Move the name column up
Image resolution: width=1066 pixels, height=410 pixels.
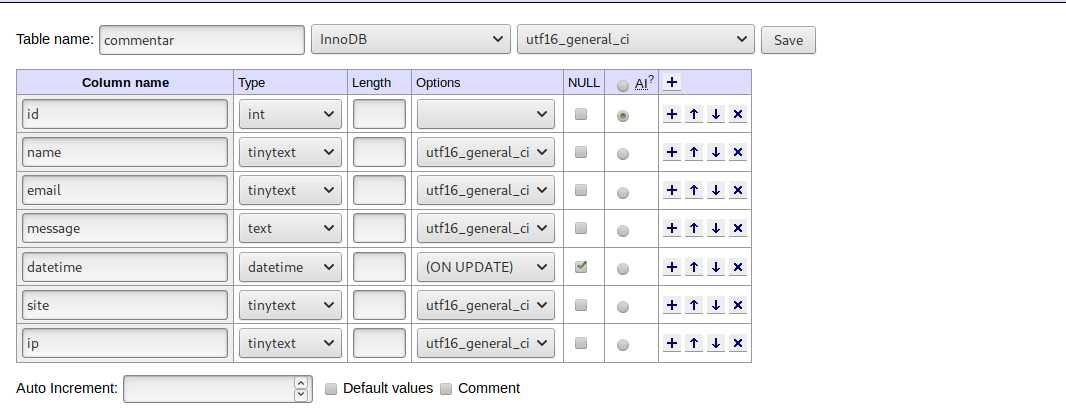pos(694,152)
